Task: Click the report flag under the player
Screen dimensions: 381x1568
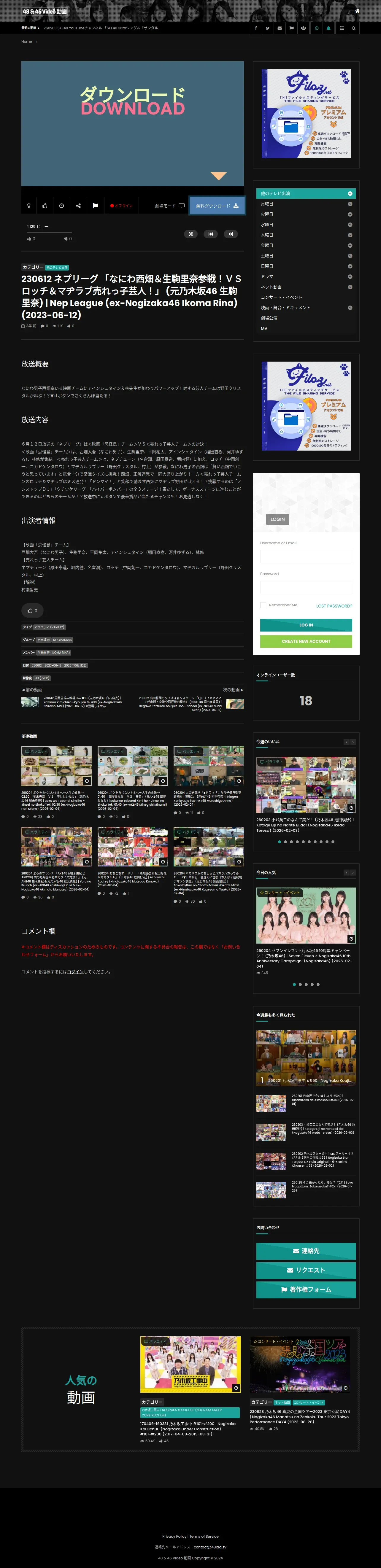Action: (x=96, y=206)
